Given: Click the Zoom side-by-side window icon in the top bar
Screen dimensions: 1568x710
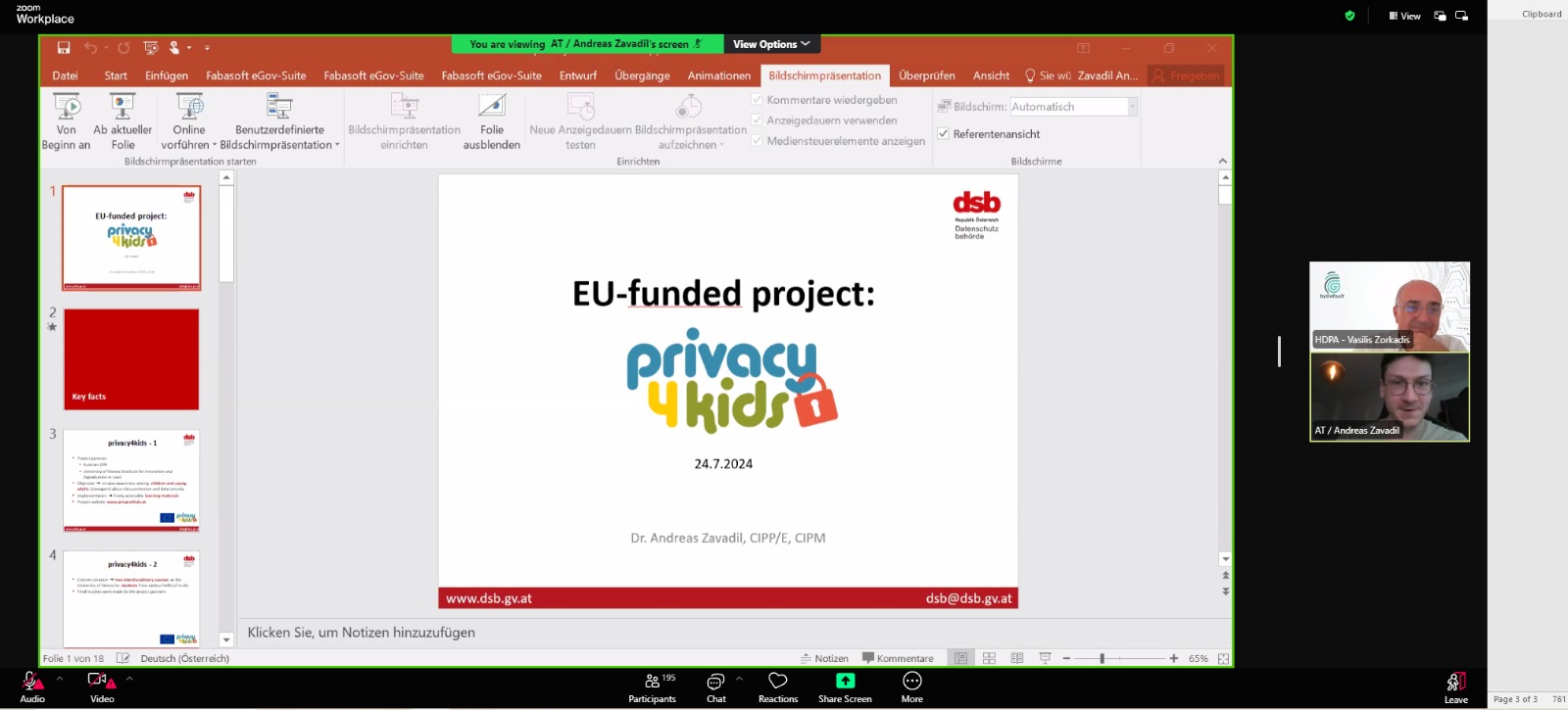Looking at the screenshot, I should point(1440,16).
